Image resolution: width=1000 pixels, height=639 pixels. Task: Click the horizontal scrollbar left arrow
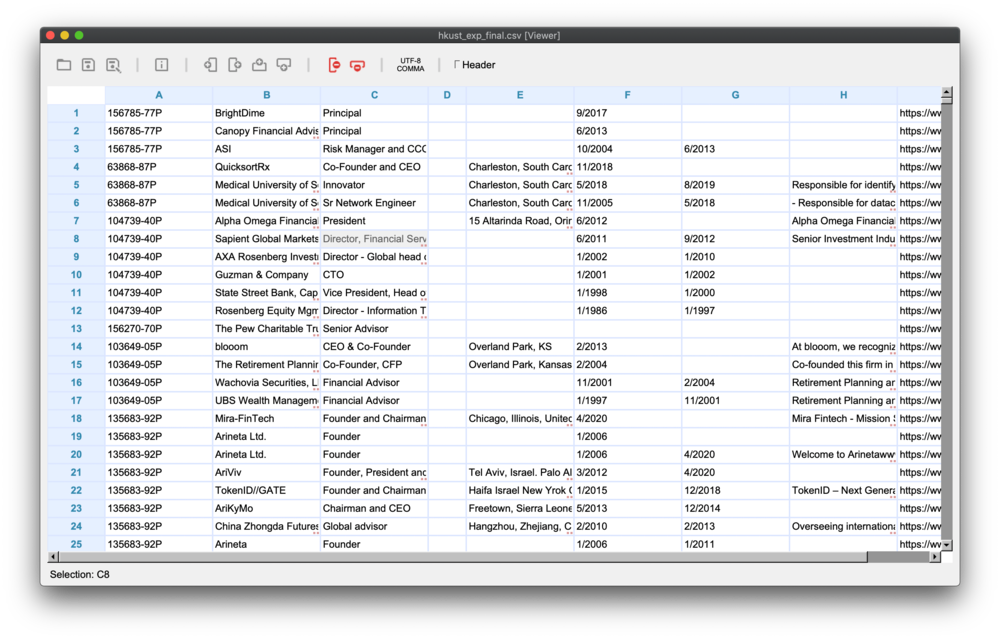[53, 557]
